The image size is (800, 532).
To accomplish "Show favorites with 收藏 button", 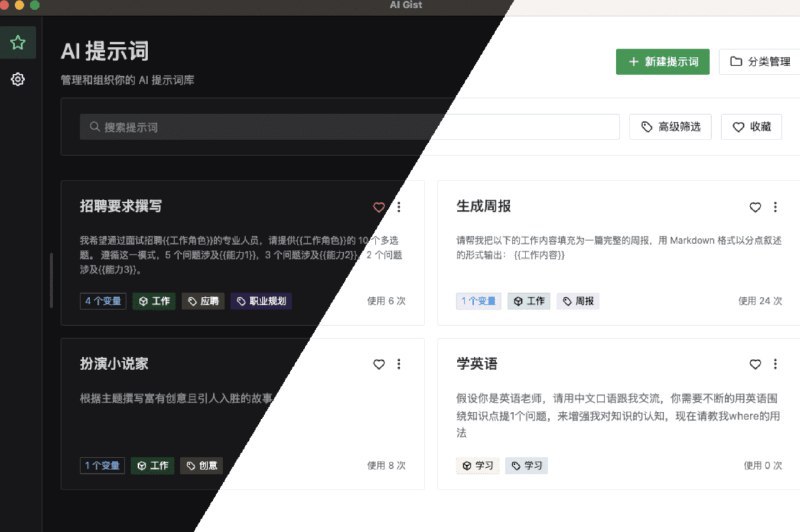I will click(x=751, y=127).
